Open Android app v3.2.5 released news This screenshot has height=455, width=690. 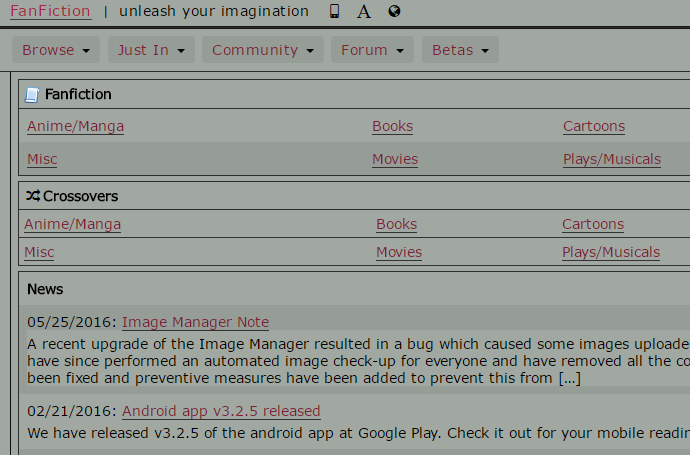221,411
